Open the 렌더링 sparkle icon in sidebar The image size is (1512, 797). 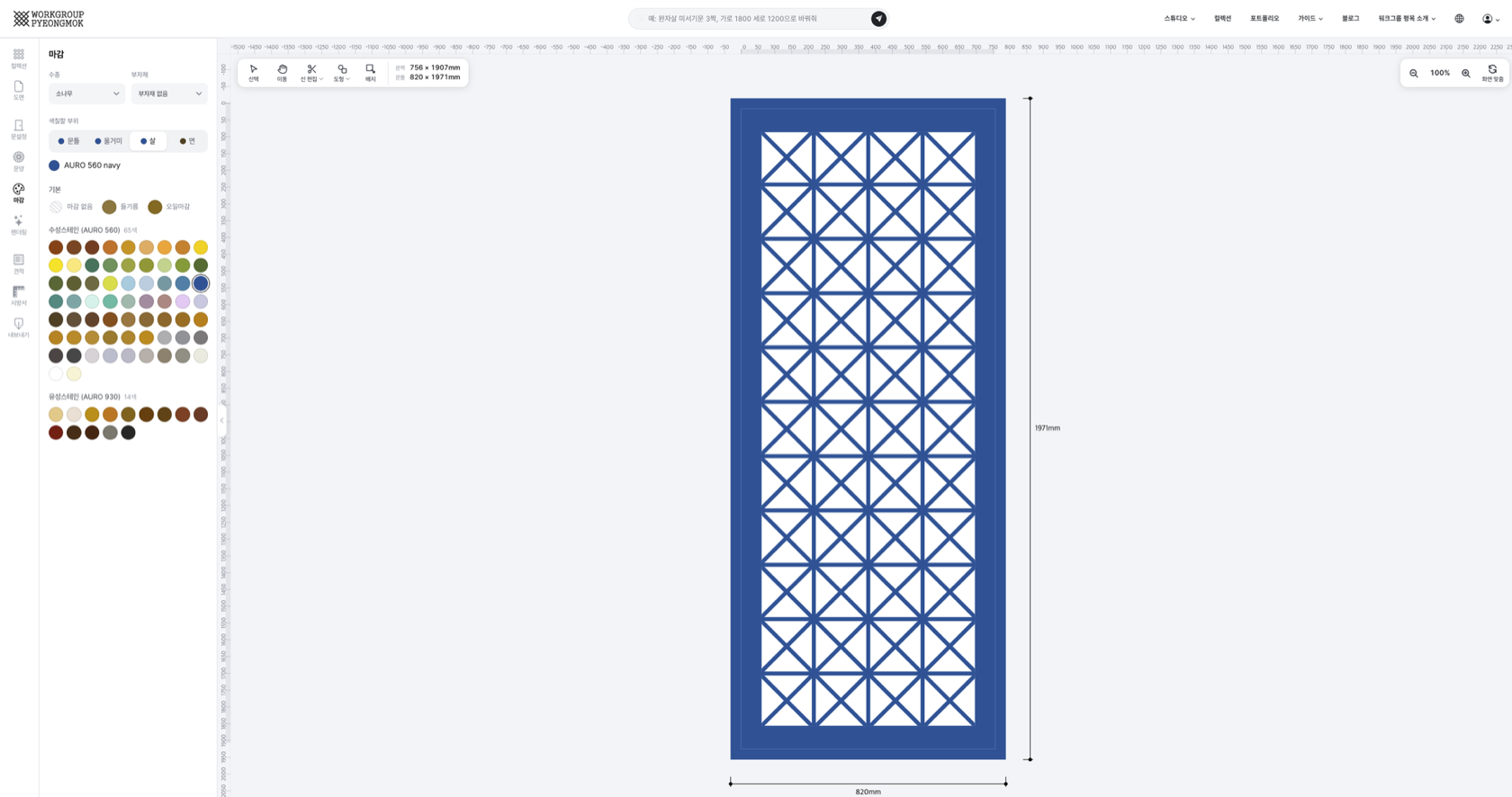[x=18, y=225]
